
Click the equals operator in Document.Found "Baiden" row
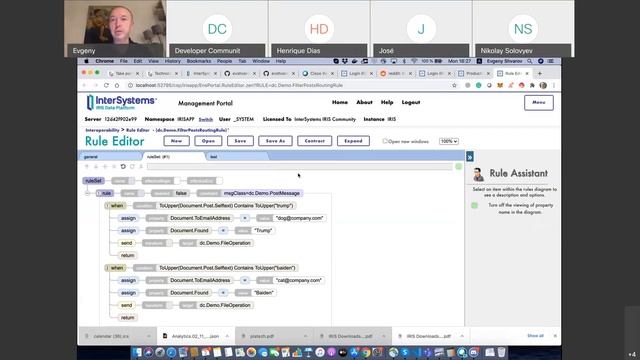point(223,293)
